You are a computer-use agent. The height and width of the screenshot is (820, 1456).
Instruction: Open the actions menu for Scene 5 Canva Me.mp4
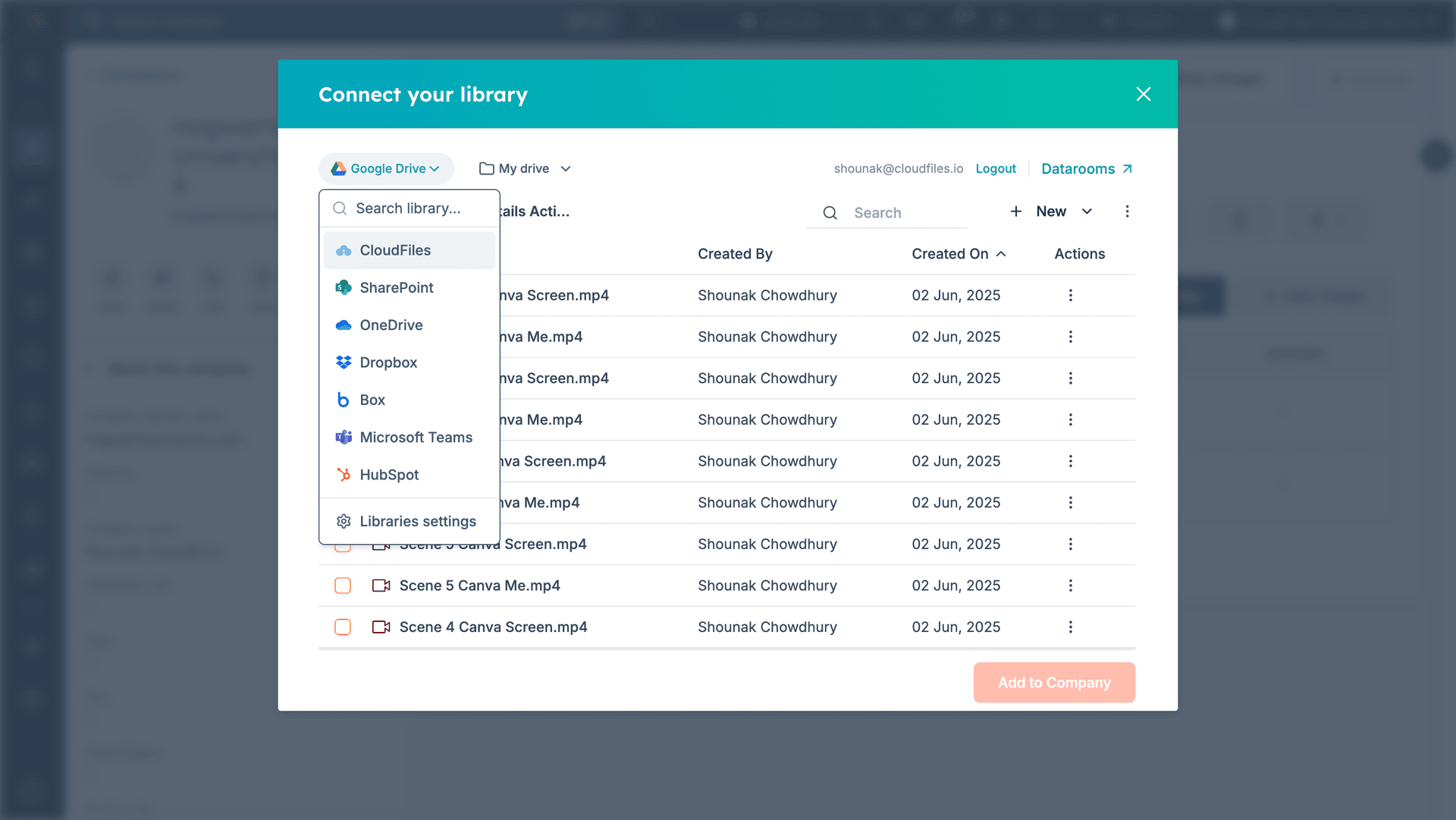1071,585
